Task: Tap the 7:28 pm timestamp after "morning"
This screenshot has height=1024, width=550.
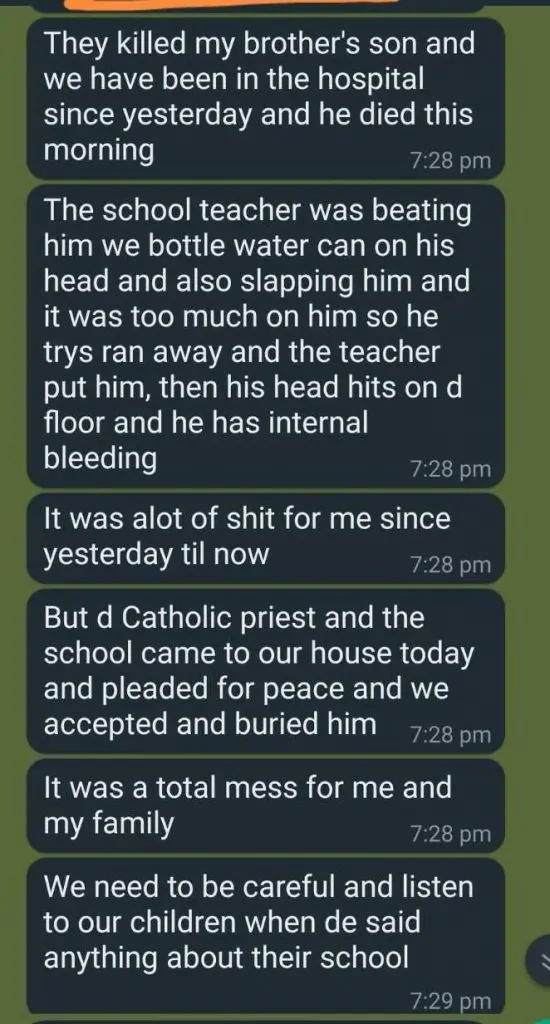Action: (x=450, y=161)
